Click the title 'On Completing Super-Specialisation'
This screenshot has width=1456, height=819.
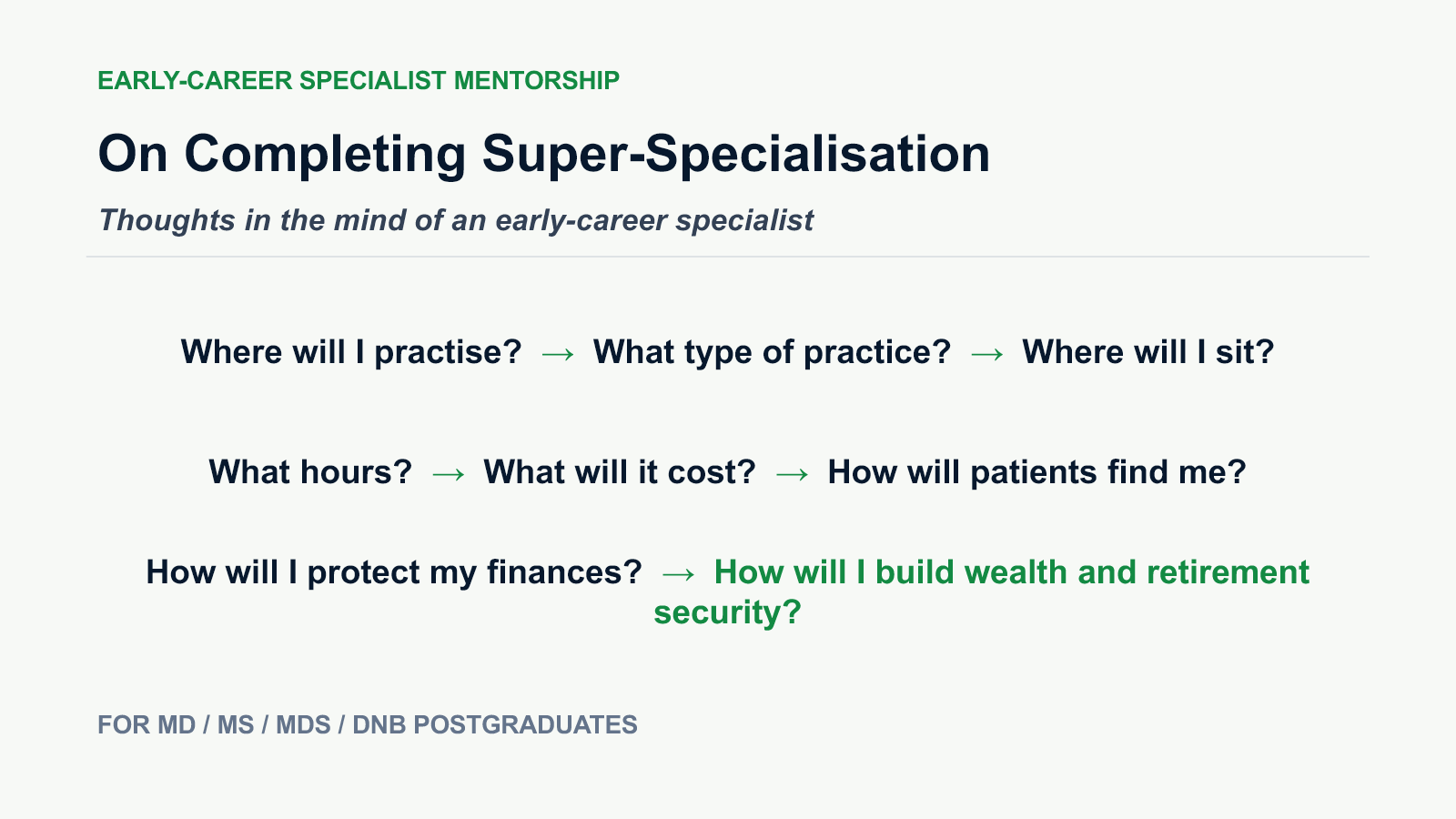544,154
